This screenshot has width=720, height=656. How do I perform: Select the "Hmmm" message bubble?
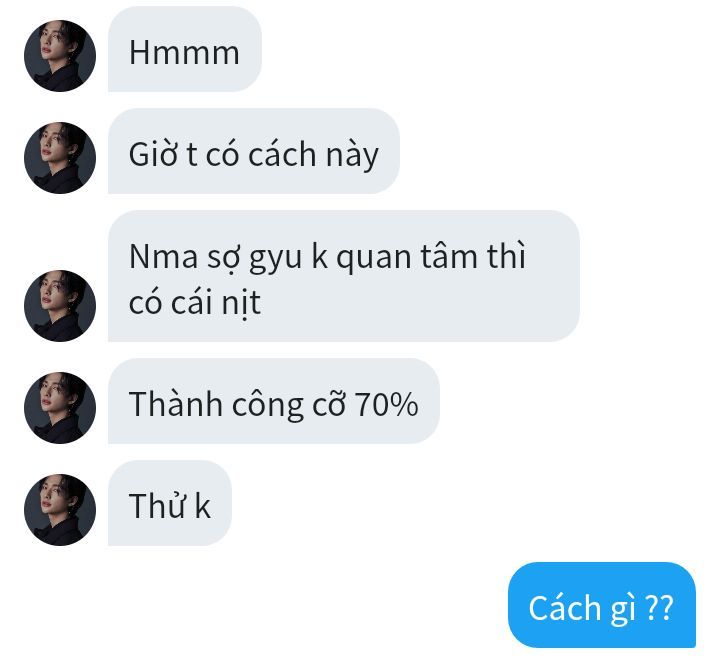185,49
